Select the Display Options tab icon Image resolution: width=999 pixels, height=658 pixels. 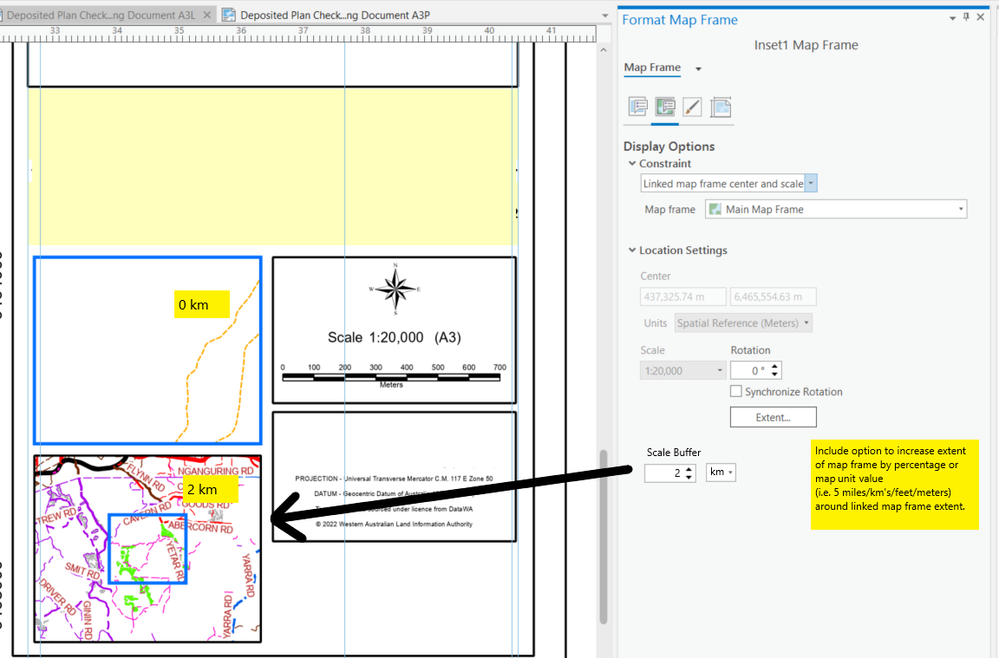[665, 106]
